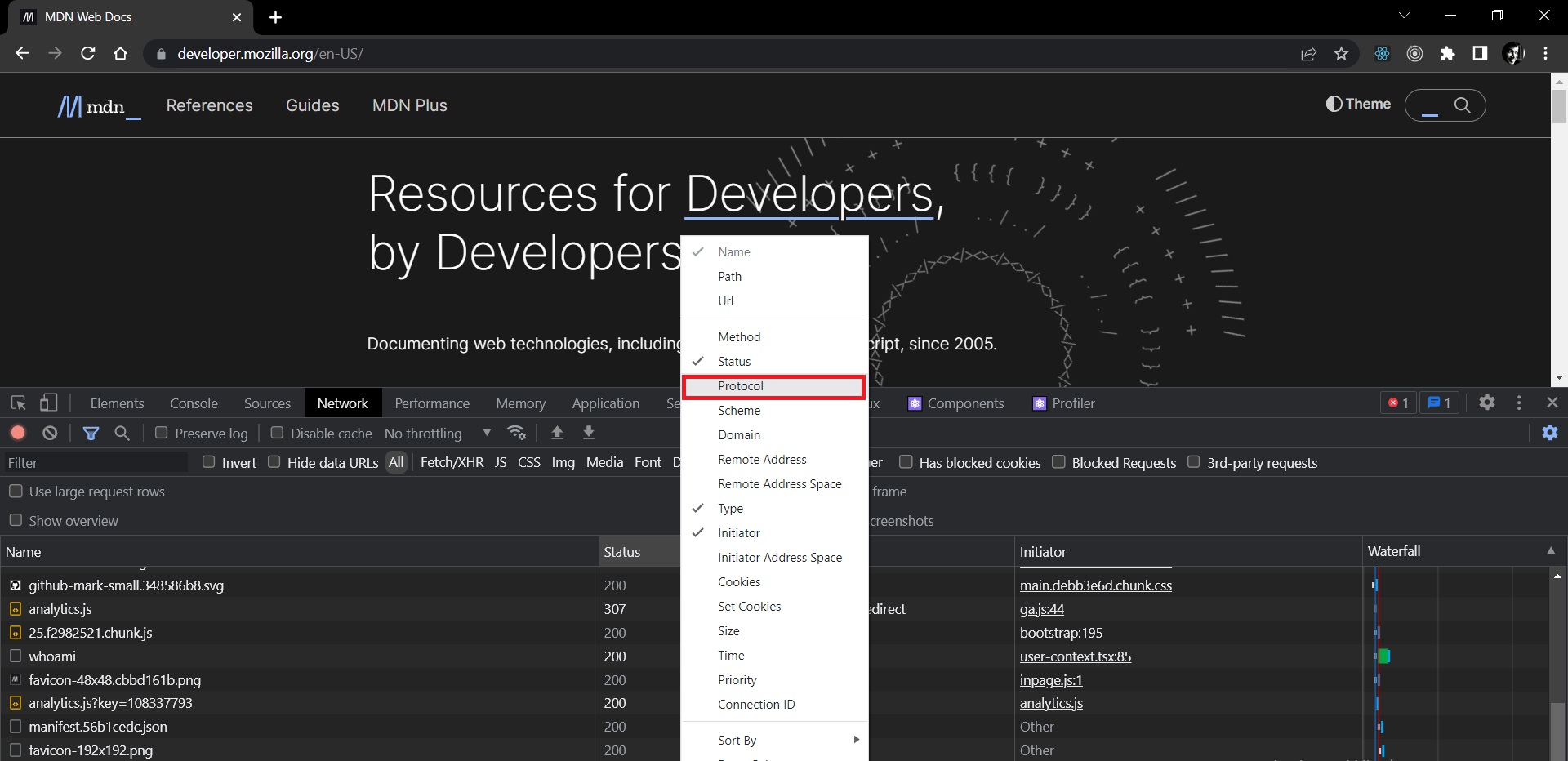Click the address bar URL
Image resolution: width=1568 pixels, height=761 pixels.
[x=270, y=54]
